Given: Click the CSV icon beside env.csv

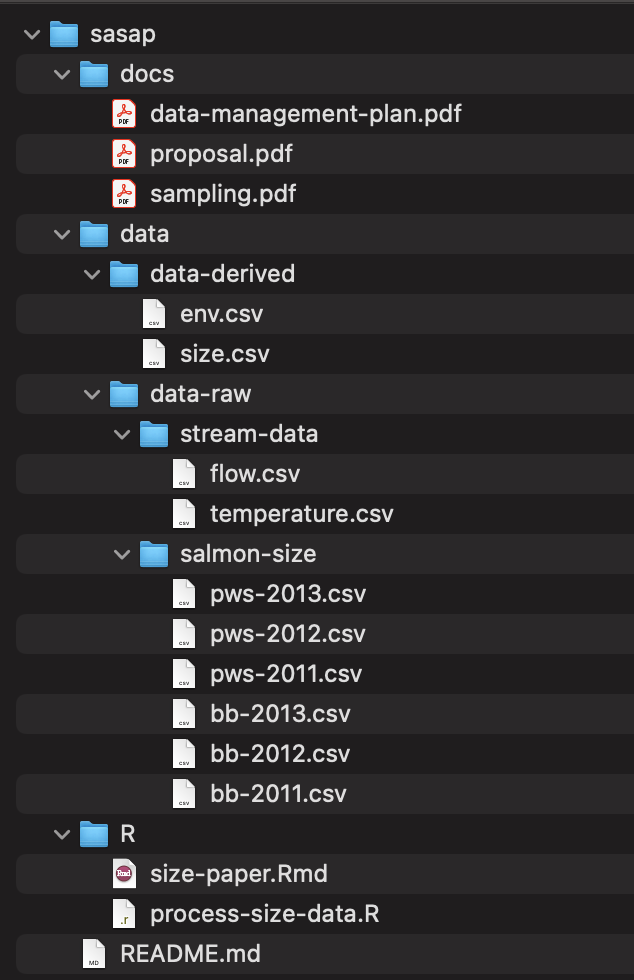Looking at the screenshot, I should click(154, 314).
